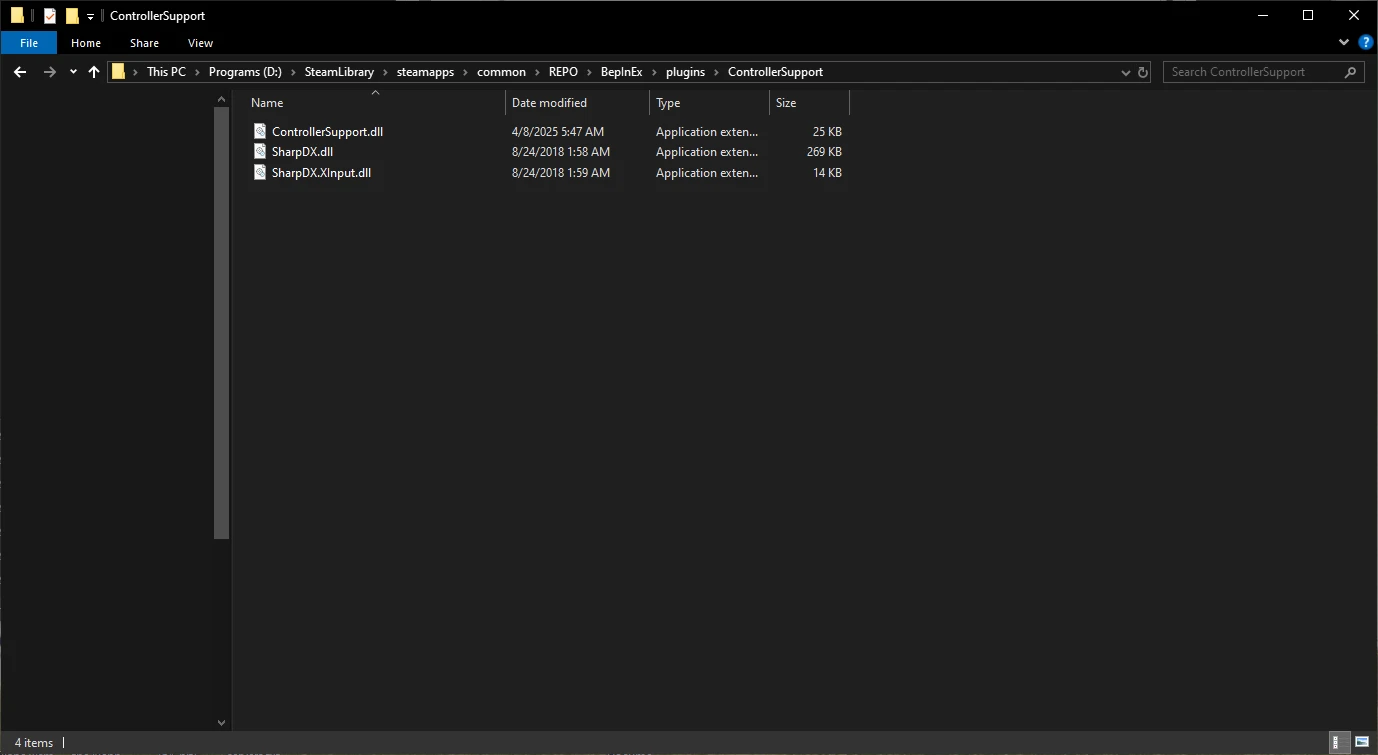Click the Up one level arrow
Viewport: 1378px width, 755px height.
(x=94, y=72)
